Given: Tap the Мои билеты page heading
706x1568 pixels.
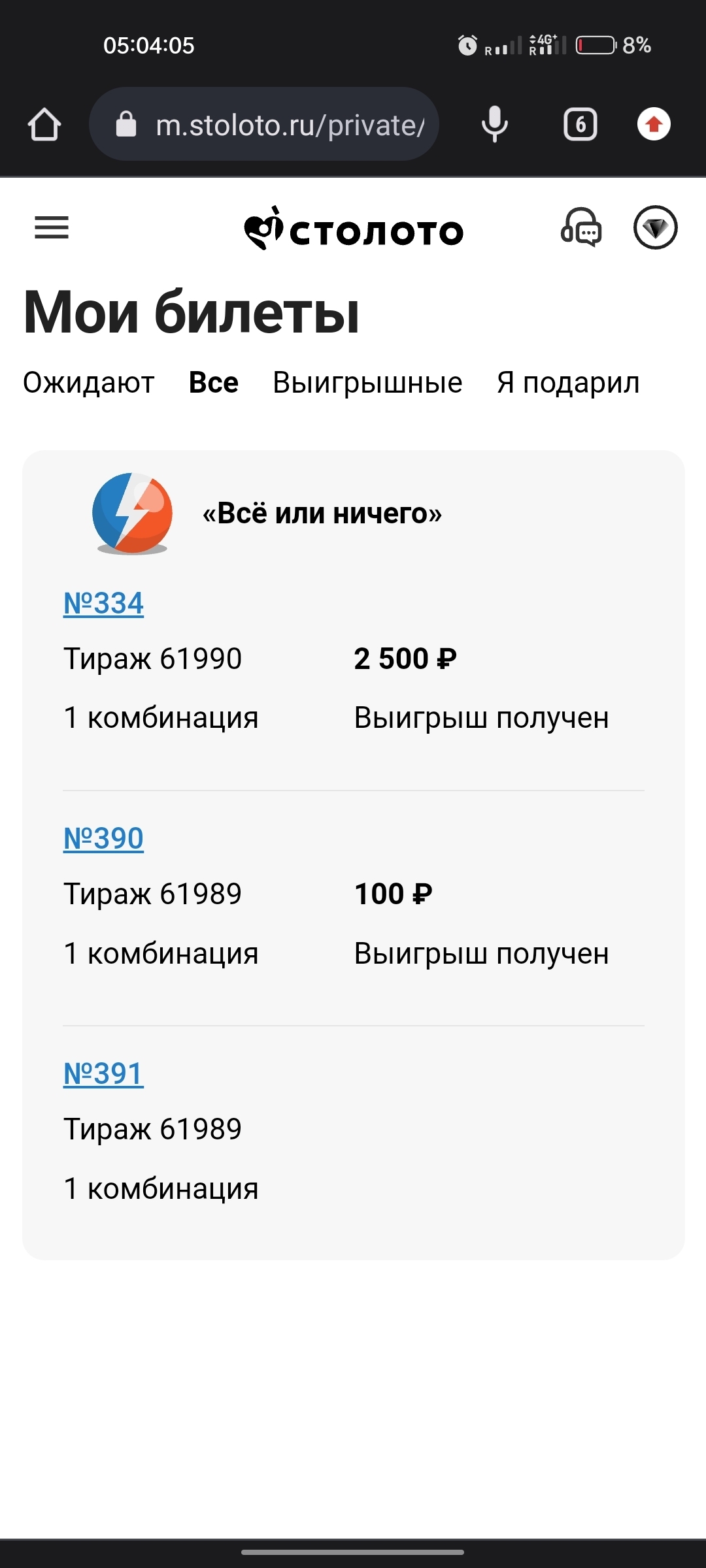Looking at the screenshot, I should coord(192,312).
